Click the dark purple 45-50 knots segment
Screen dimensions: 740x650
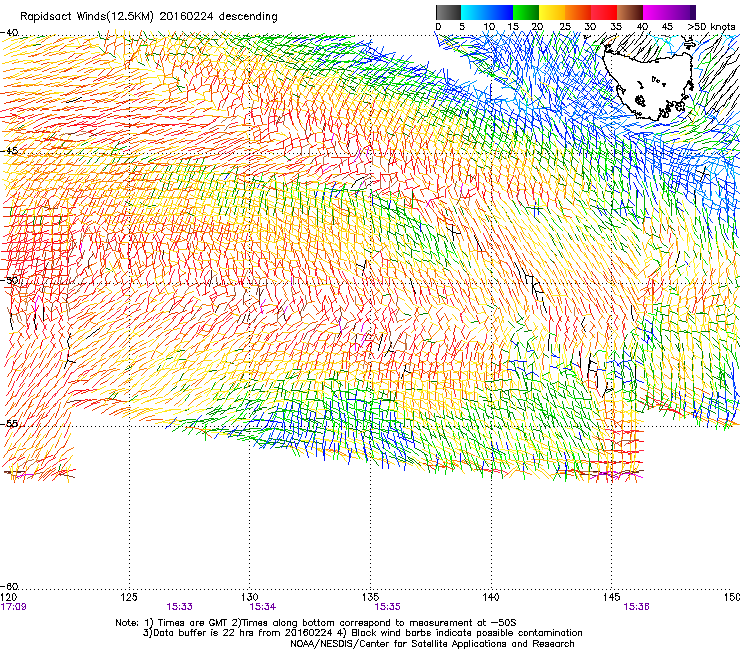[x=682, y=12]
